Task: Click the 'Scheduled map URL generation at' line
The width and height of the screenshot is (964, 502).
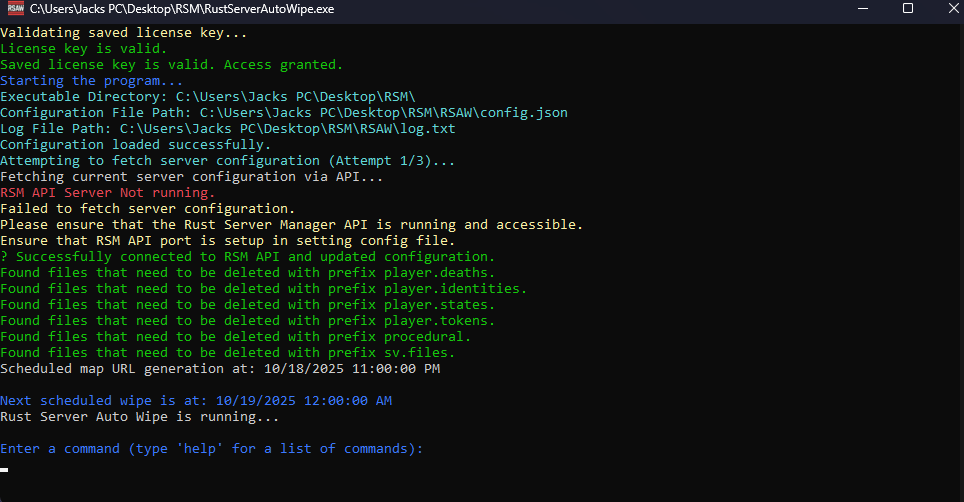Action: [220, 369]
